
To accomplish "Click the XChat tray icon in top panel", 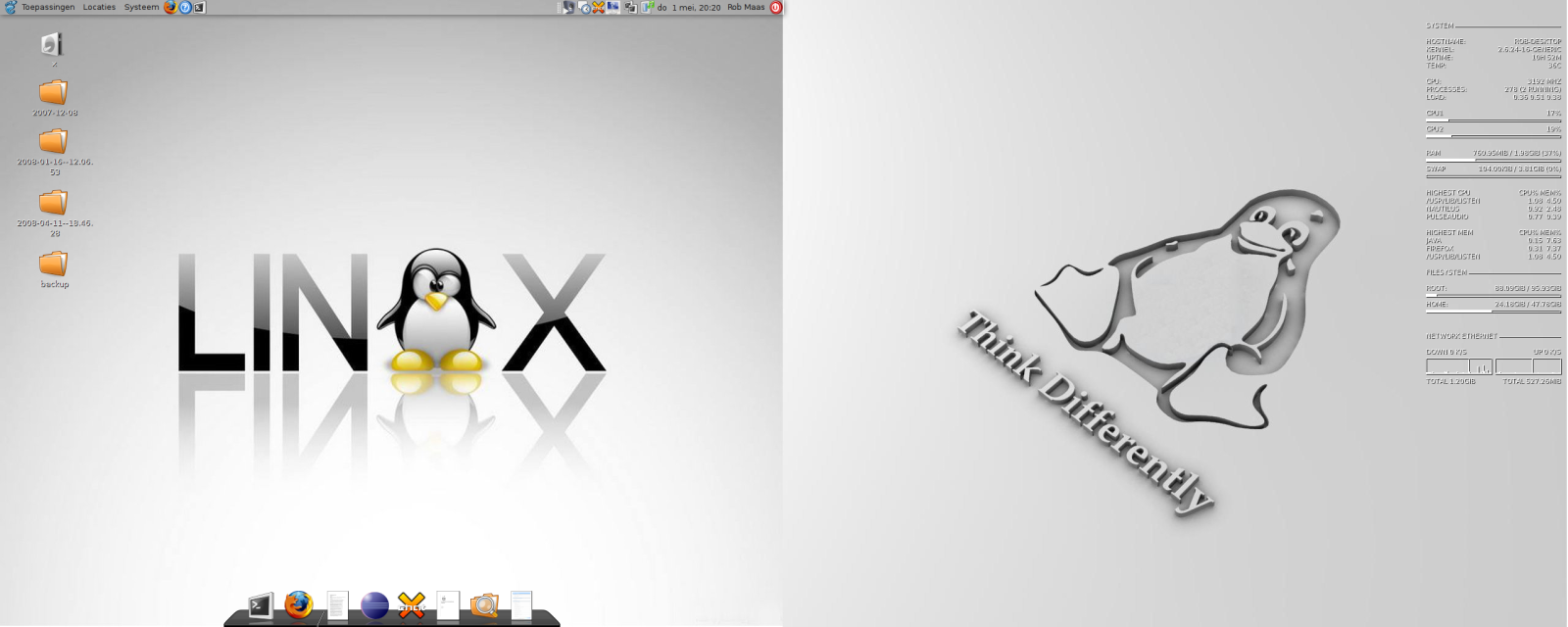I will 598,7.
